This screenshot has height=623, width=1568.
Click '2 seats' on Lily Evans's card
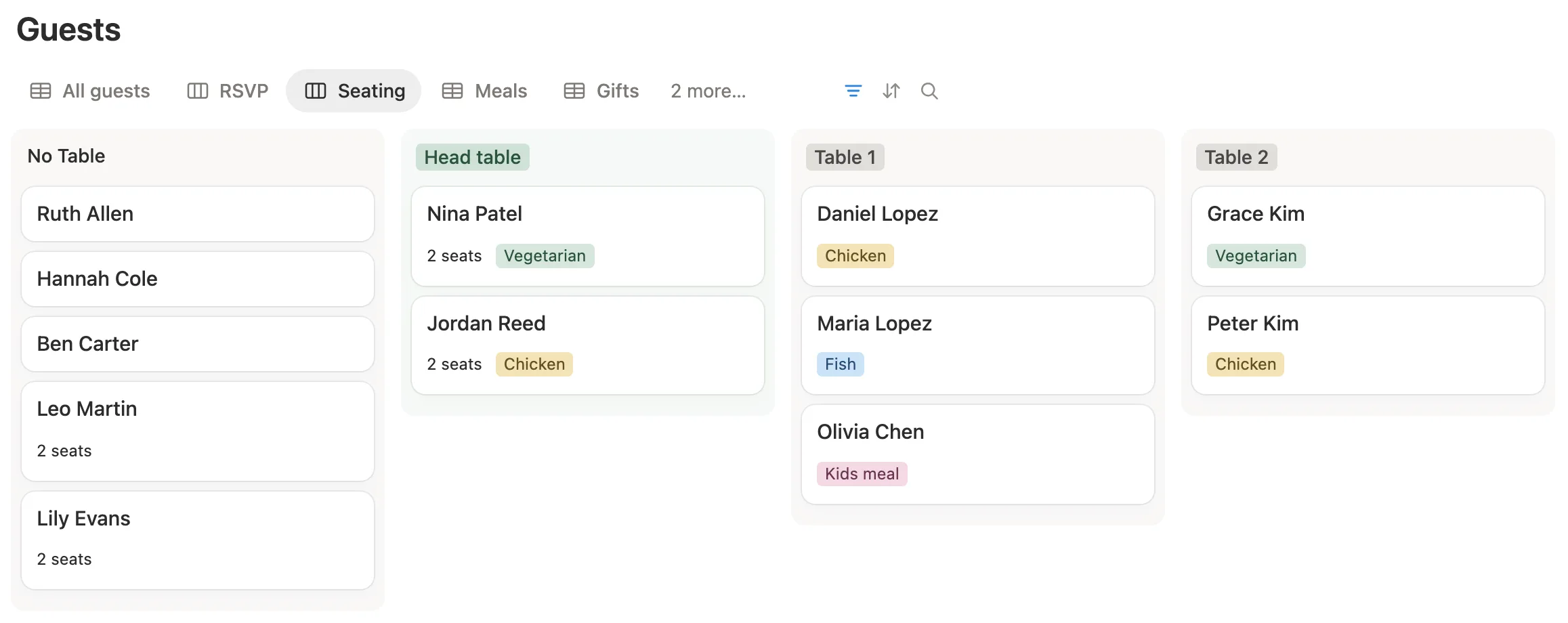coord(64,559)
